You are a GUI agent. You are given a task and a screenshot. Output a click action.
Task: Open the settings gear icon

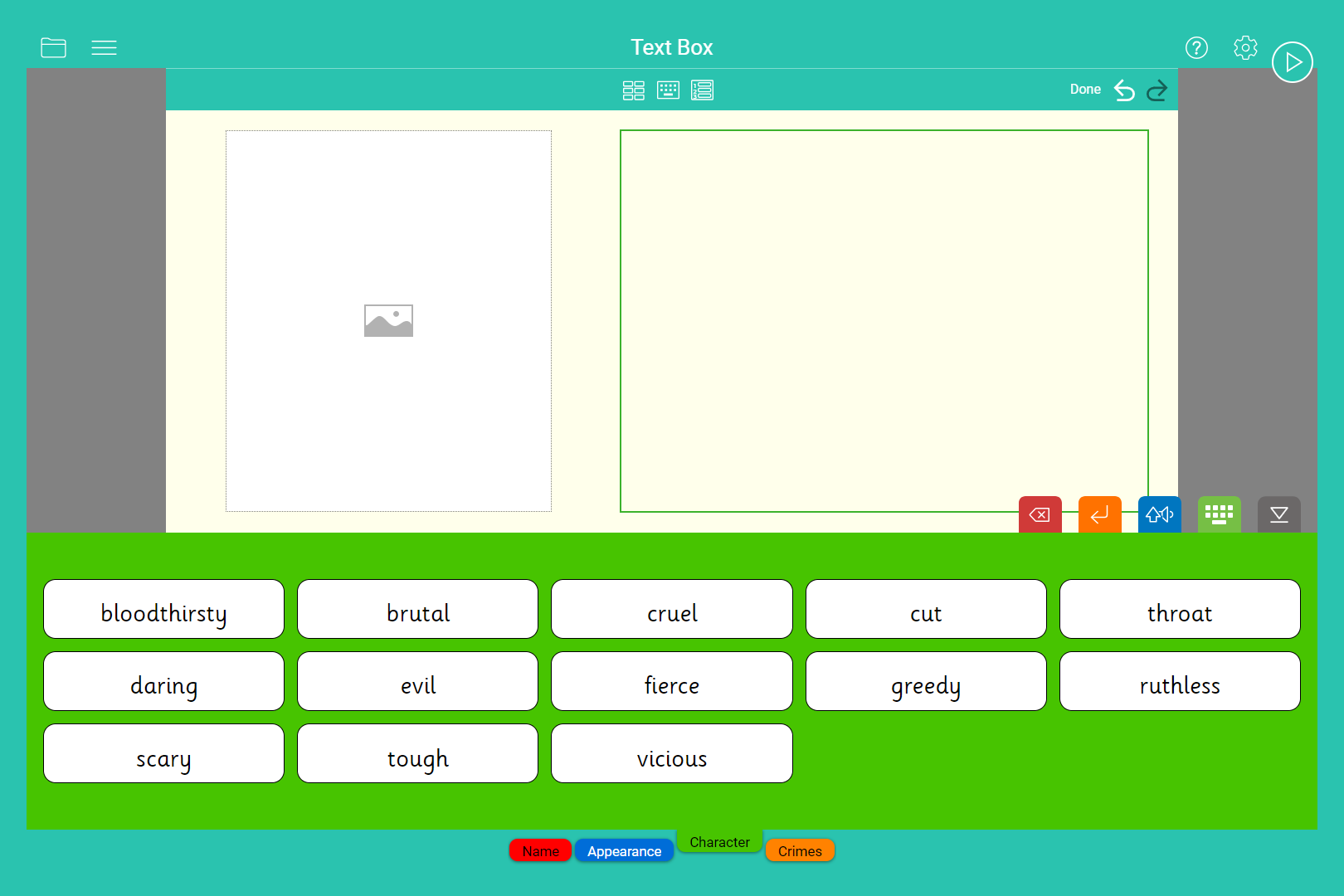click(1245, 47)
